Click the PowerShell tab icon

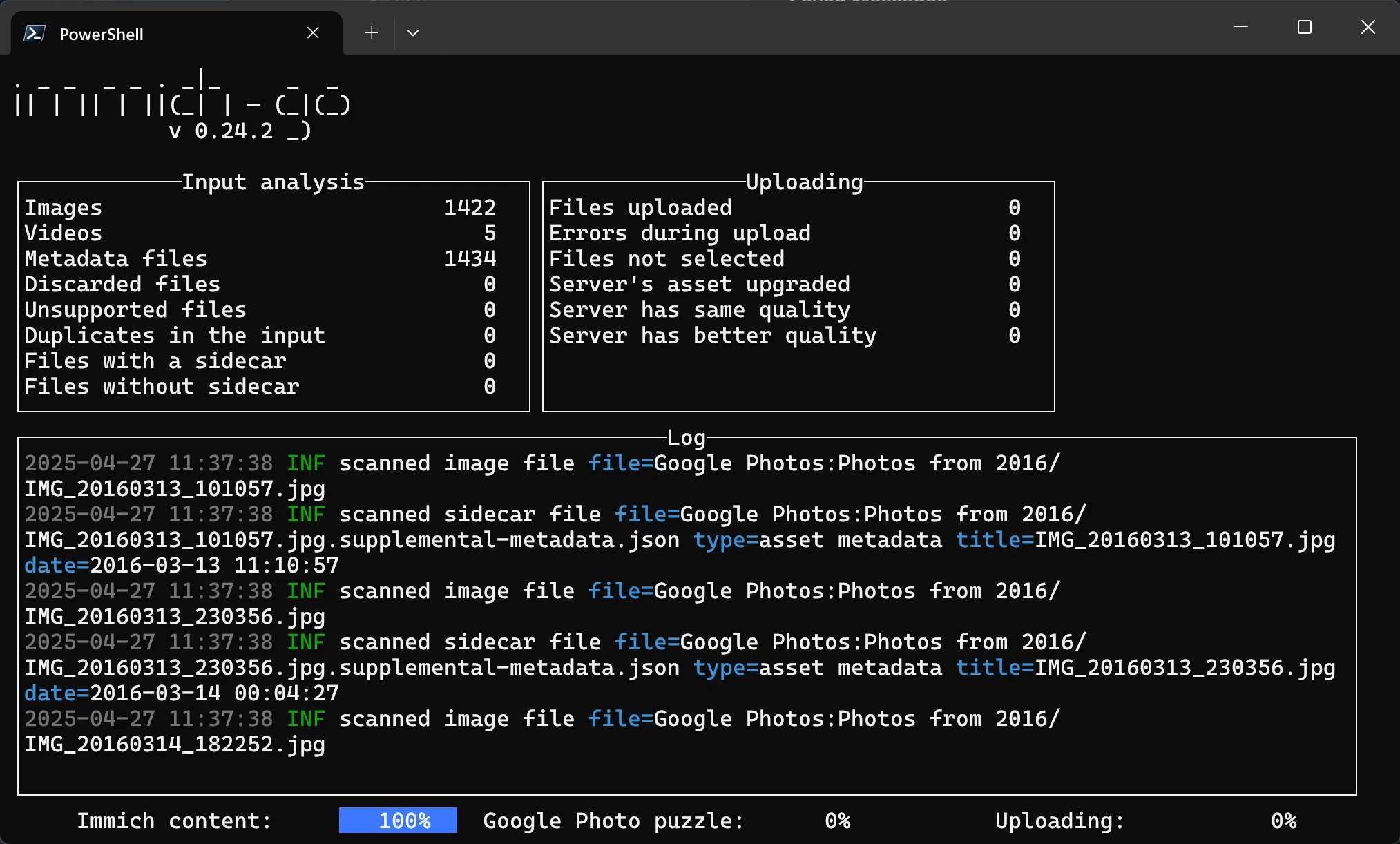coord(34,33)
